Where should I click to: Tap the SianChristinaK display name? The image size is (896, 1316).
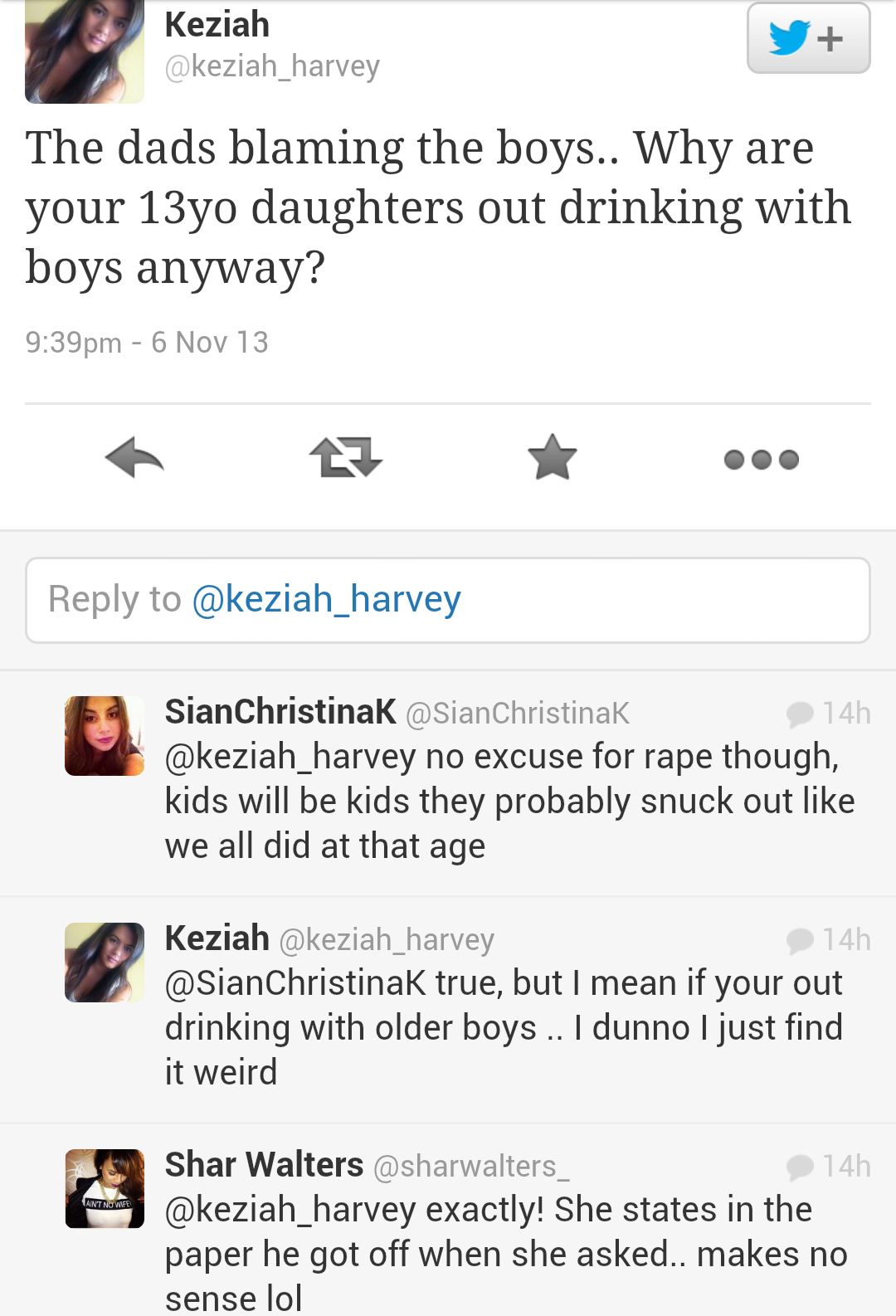click(280, 712)
